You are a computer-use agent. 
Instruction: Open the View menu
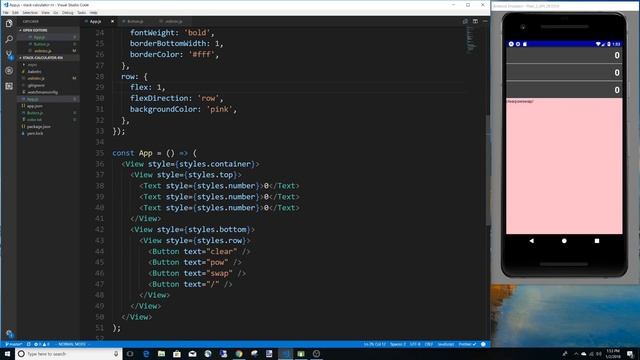[x=45, y=13]
